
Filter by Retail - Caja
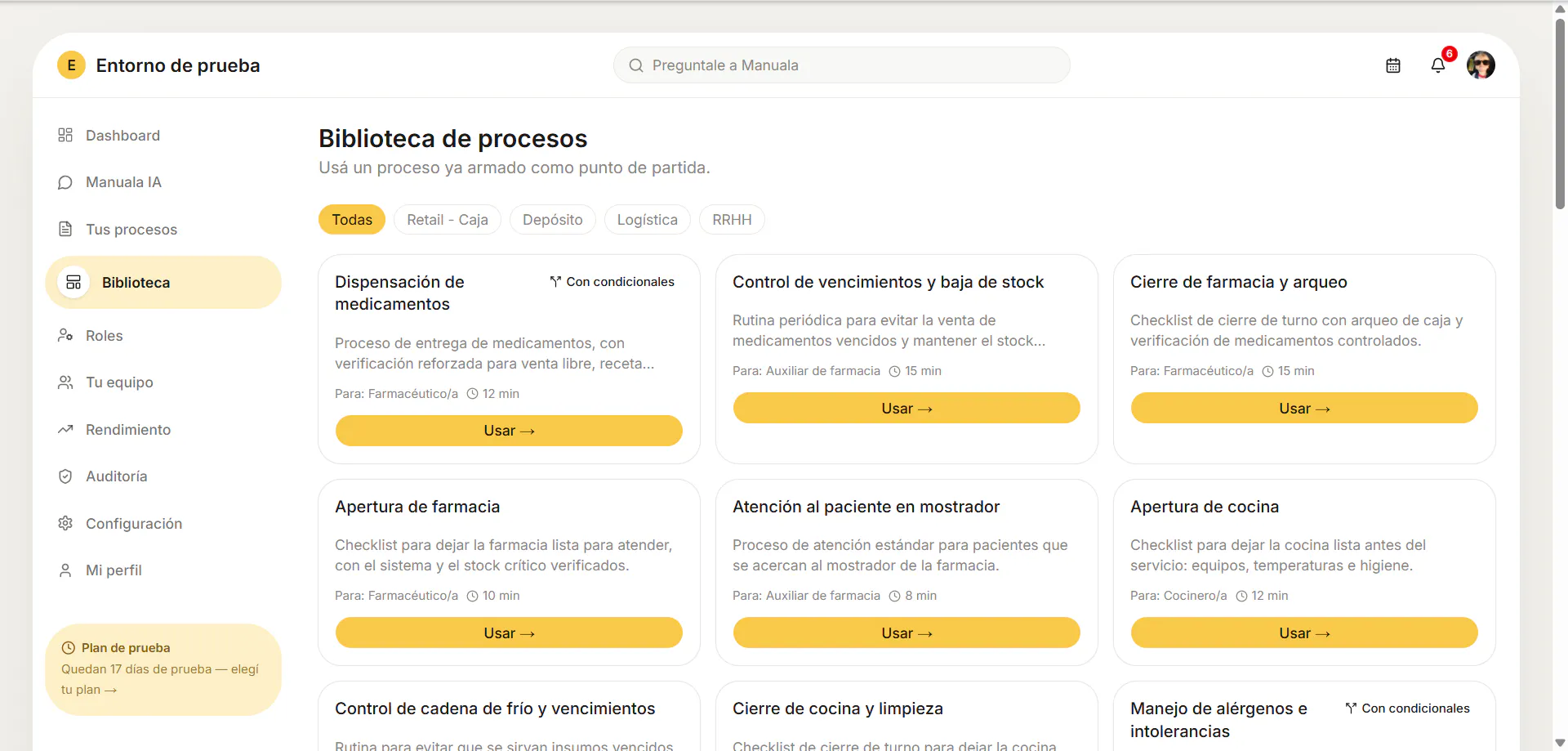click(448, 220)
